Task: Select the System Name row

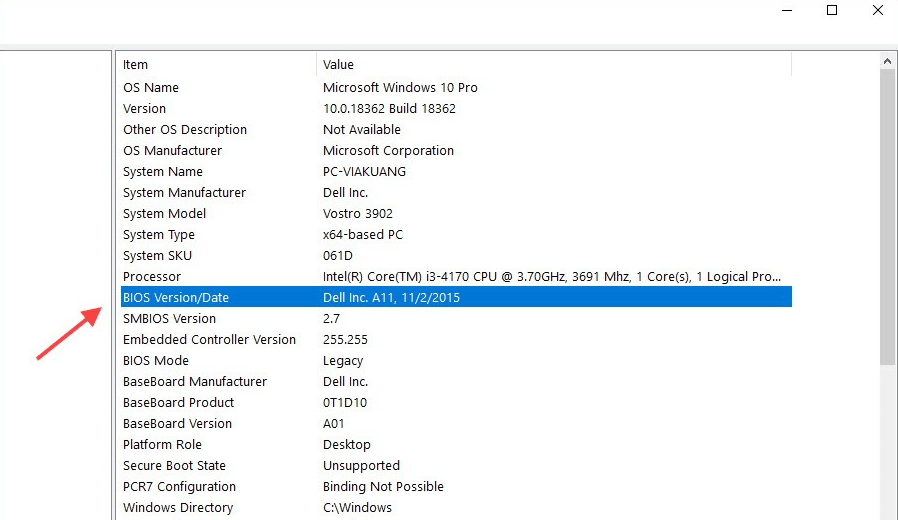Action: click(x=456, y=172)
